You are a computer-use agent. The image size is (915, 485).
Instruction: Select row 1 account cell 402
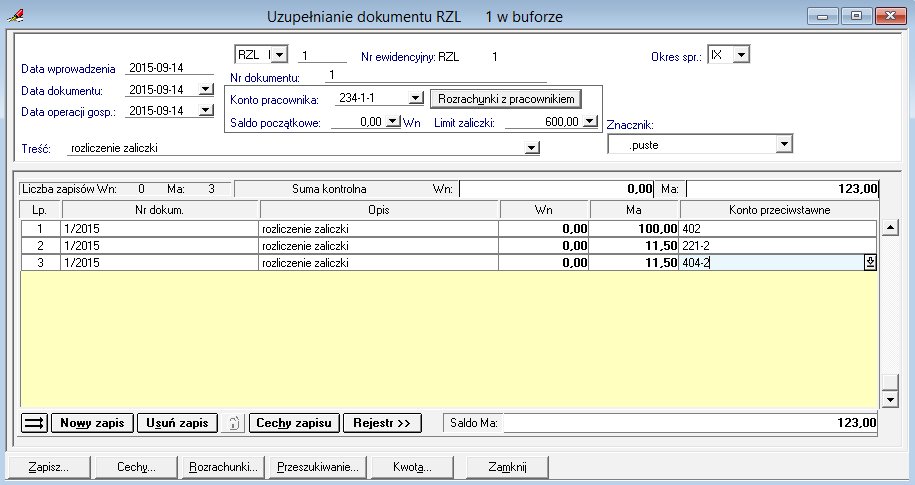click(778, 228)
